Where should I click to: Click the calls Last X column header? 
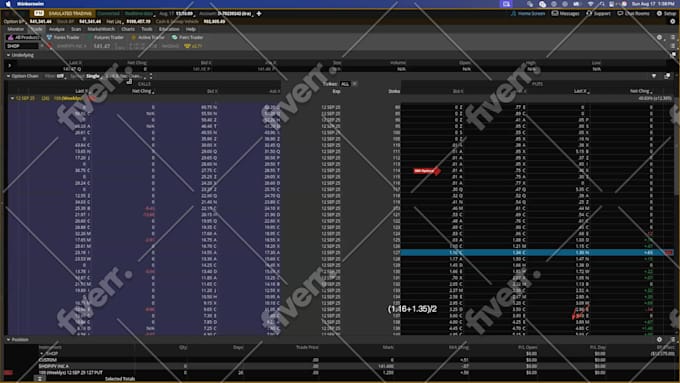[x=82, y=91]
